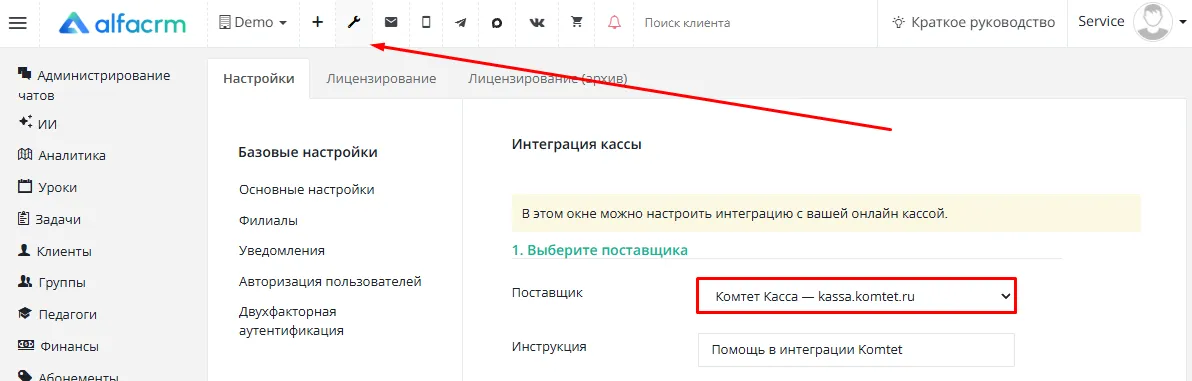Click the shopping cart icon
Viewport: 1192px width, 381px height.
click(x=577, y=23)
